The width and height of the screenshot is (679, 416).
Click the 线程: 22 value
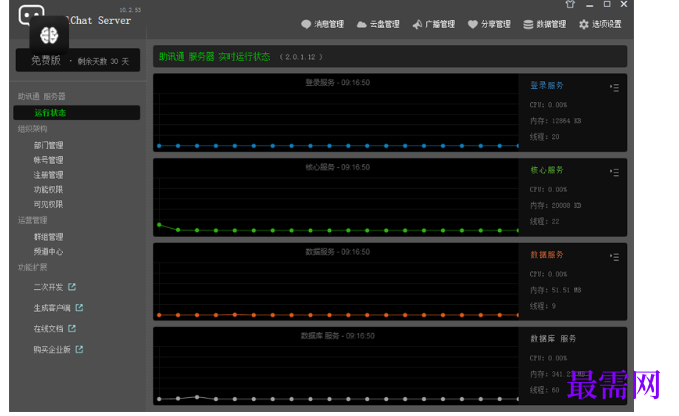click(545, 221)
